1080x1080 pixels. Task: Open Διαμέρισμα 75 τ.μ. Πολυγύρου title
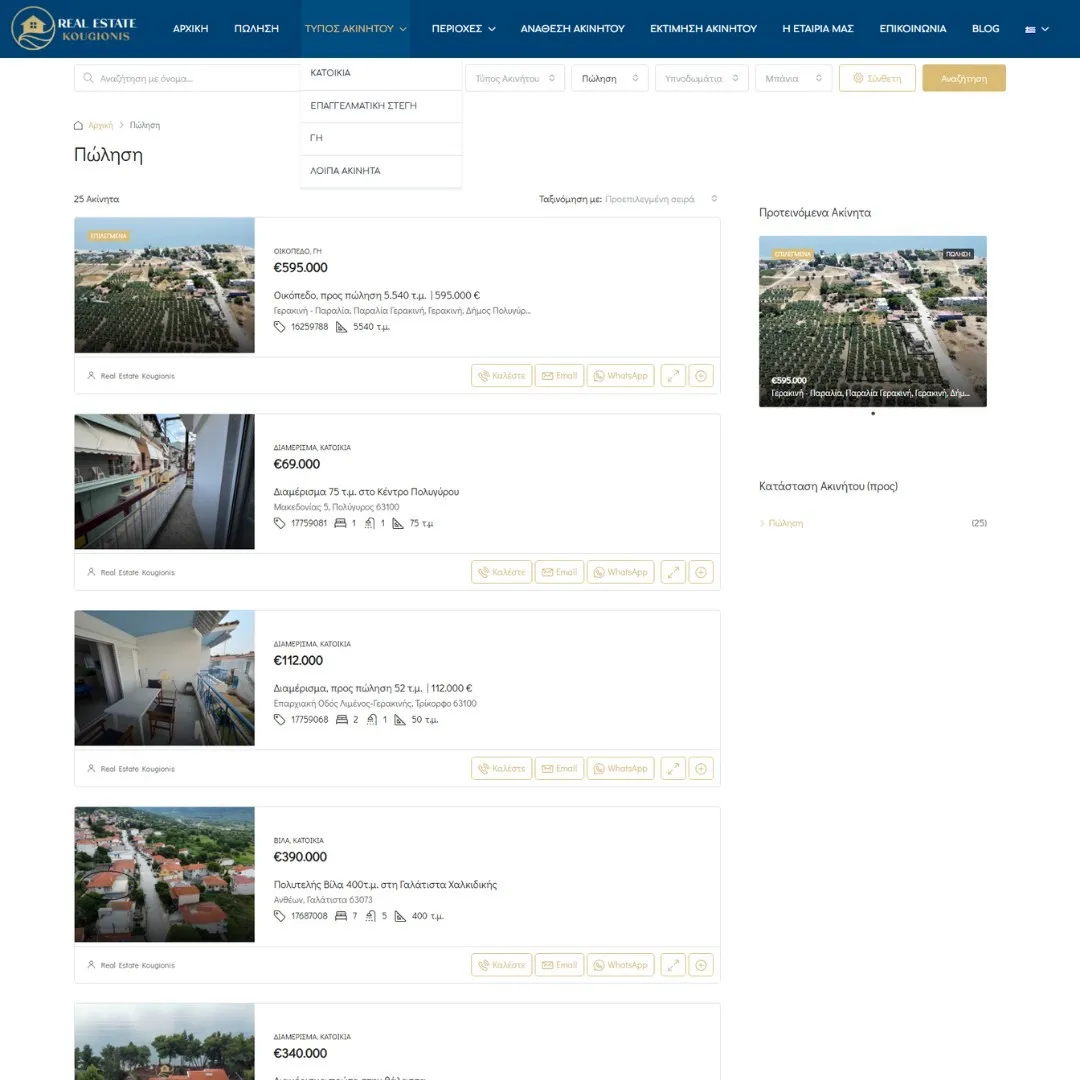tap(366, 492)
